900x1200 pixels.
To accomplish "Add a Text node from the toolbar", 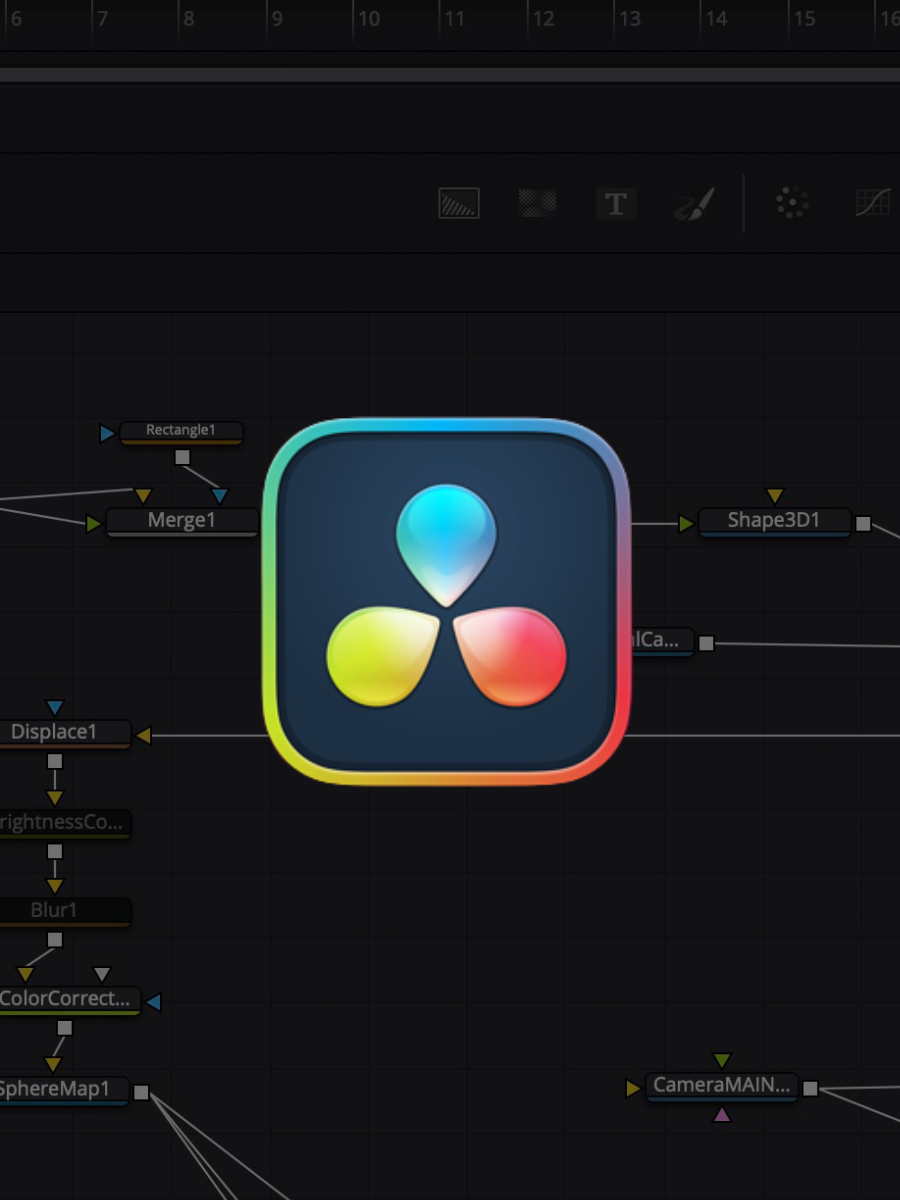I will (x=616, y=204).
